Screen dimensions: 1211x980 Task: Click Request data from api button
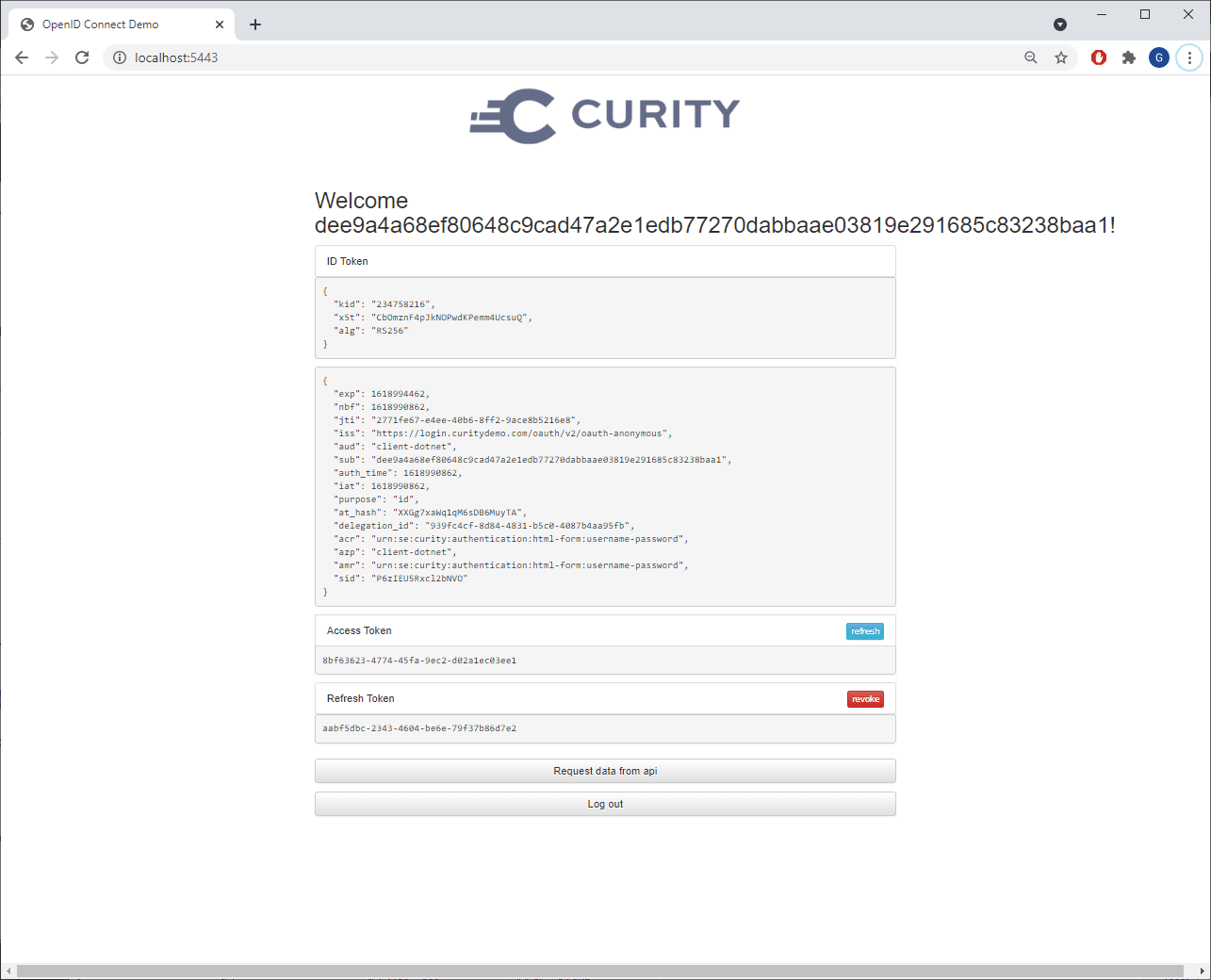[x=605, y=771]
